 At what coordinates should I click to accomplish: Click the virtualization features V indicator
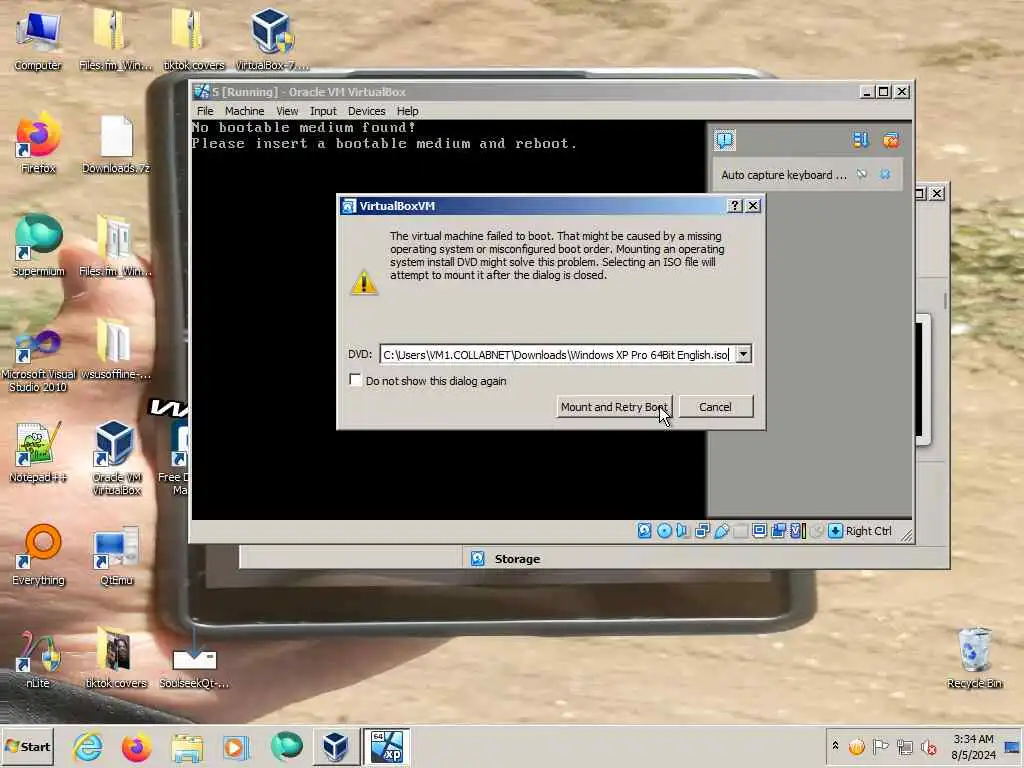pos(797,531)
